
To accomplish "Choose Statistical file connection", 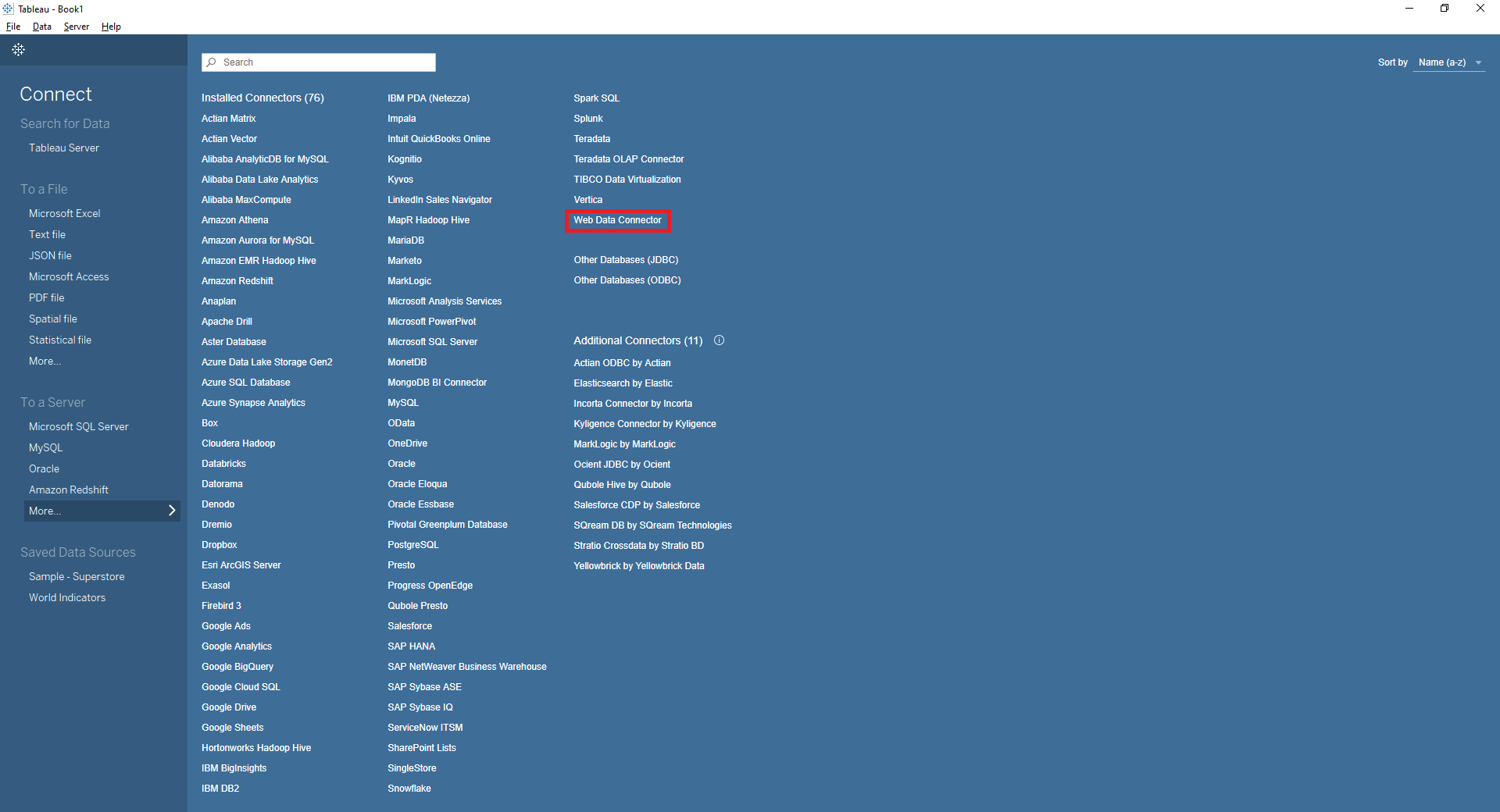I will pos(60,340).
